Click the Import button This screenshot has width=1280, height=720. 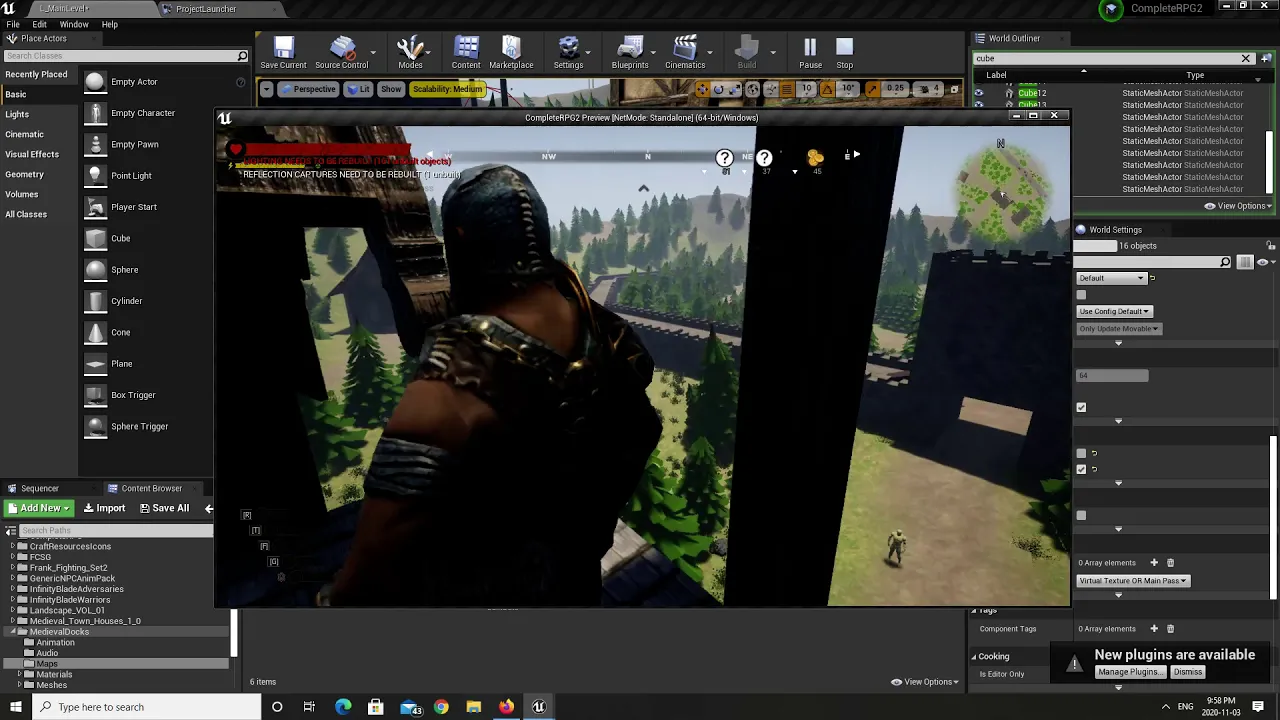(x=104, y=508)
